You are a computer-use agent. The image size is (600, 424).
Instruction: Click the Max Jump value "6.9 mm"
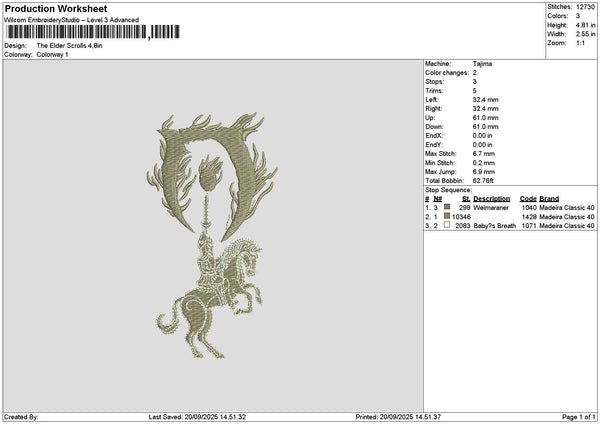tap(484, 172)
